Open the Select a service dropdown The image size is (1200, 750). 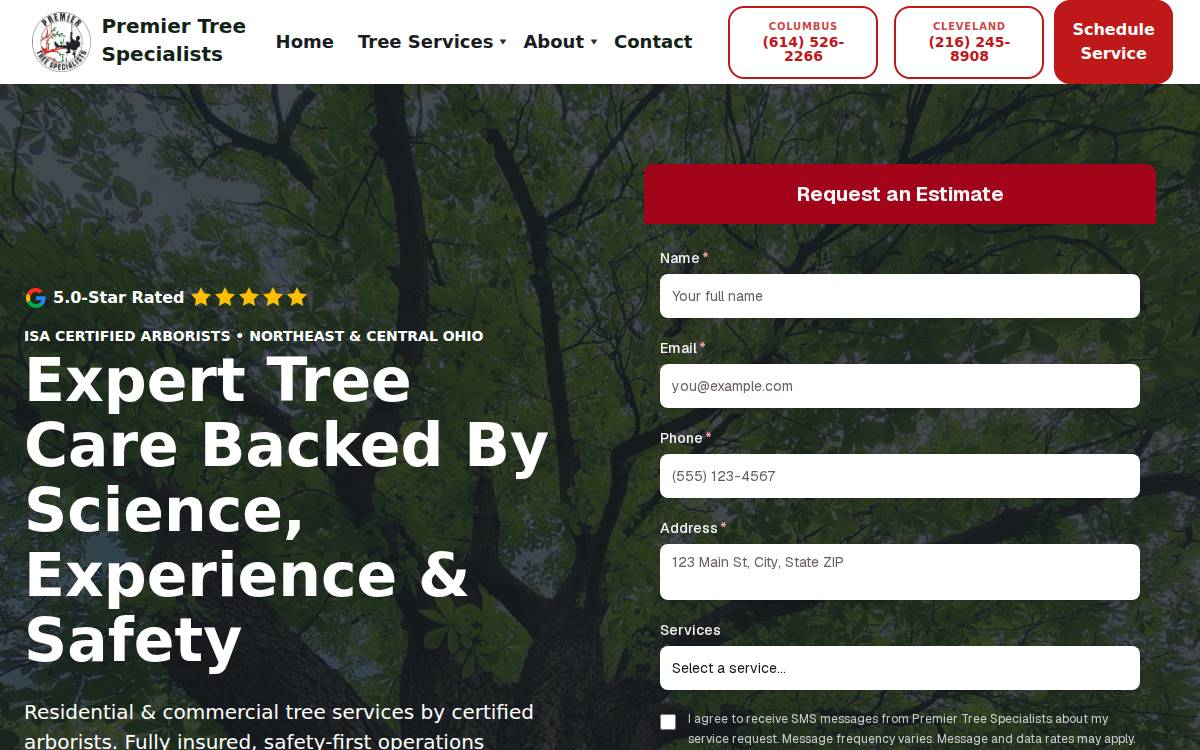[x=900, y=668]
